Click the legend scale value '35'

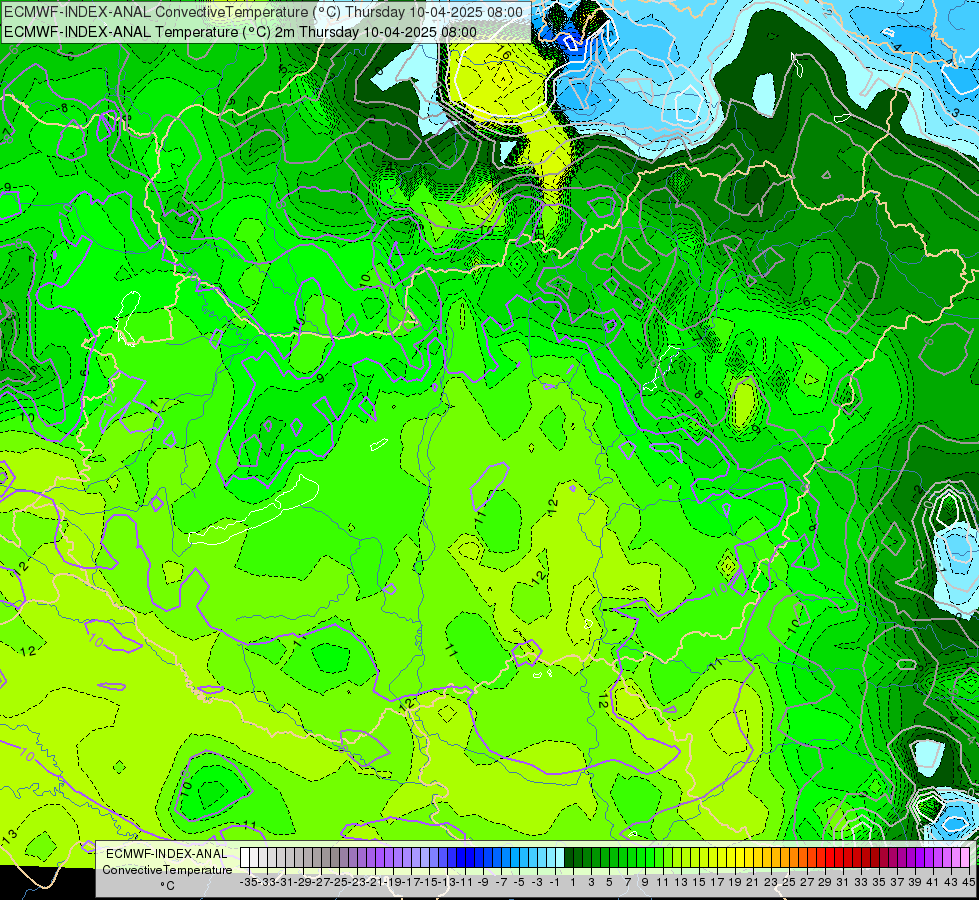(878, 882)
